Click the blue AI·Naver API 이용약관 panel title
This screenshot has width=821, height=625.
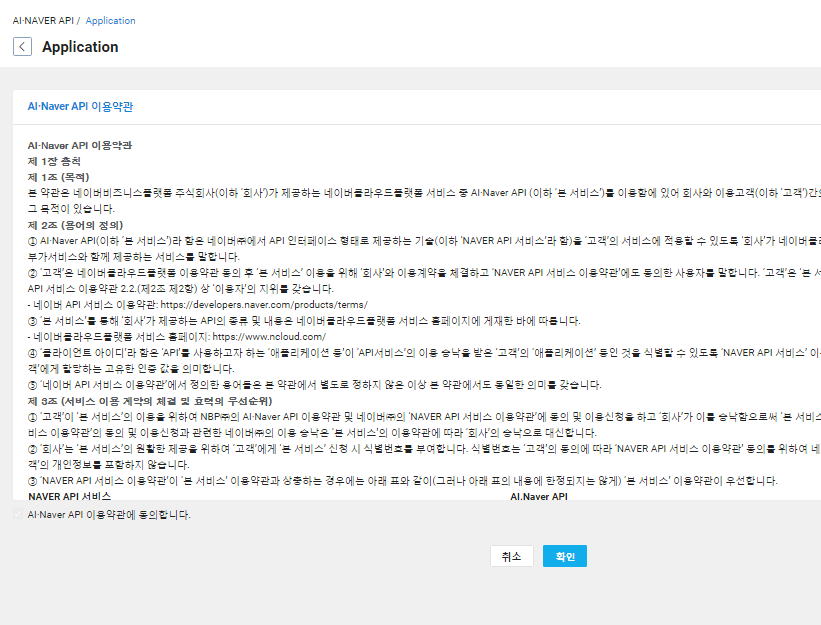coord(80,106)
